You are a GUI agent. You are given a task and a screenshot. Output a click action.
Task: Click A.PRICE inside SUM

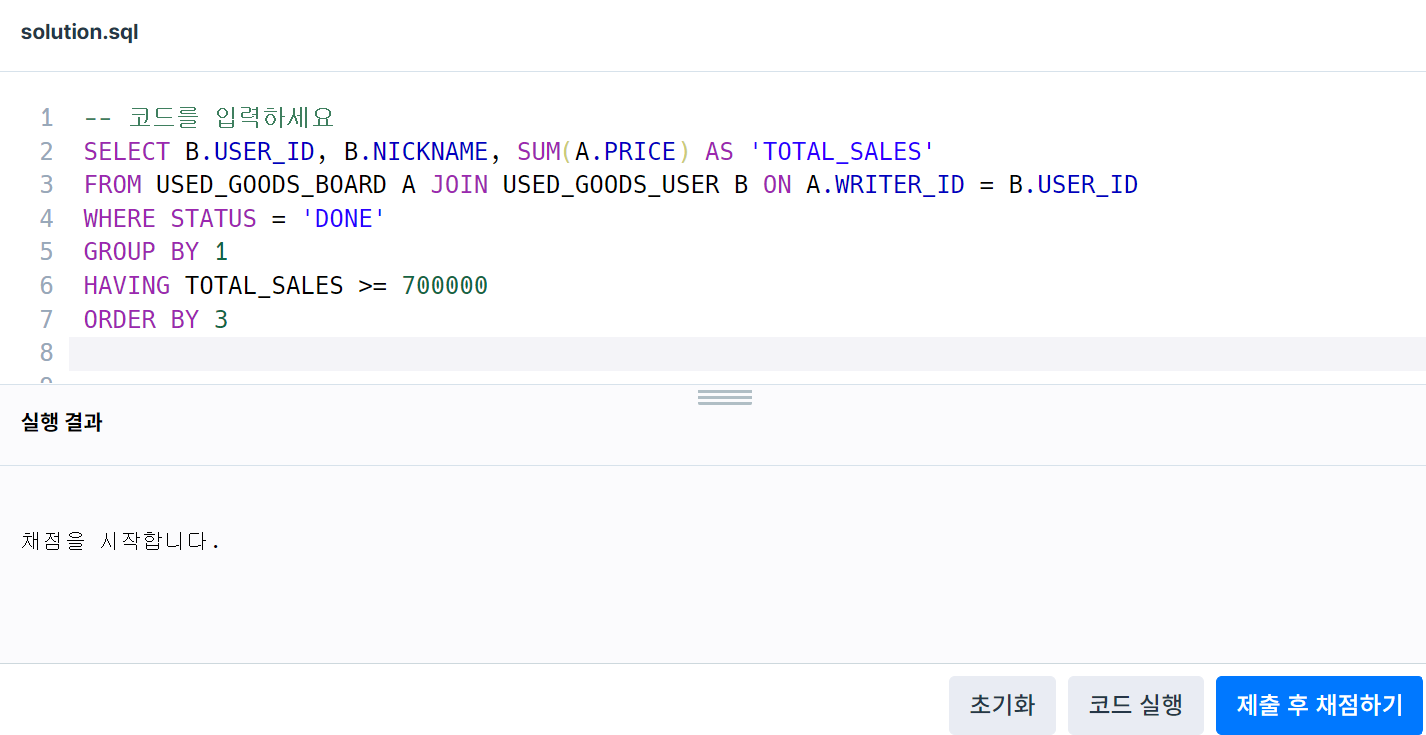coord(625,152)
